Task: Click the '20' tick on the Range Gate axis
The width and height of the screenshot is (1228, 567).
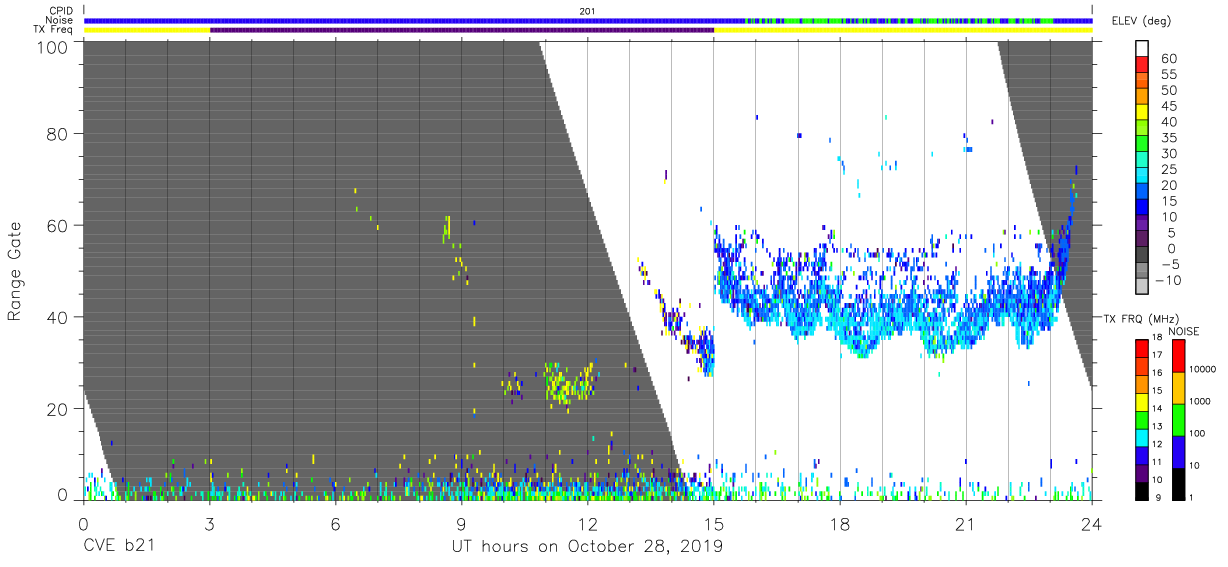Action: [x=57, y=409]
